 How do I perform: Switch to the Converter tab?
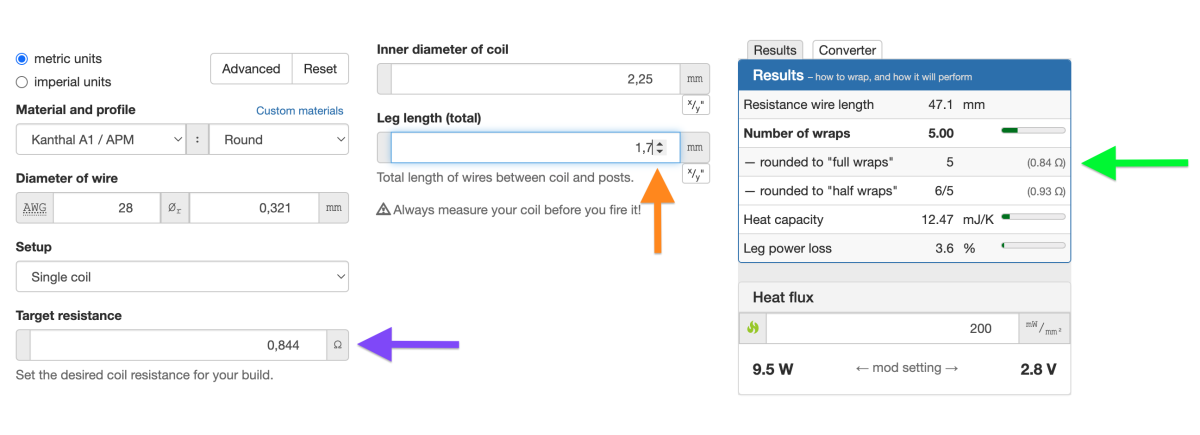[x=847, y=50]
